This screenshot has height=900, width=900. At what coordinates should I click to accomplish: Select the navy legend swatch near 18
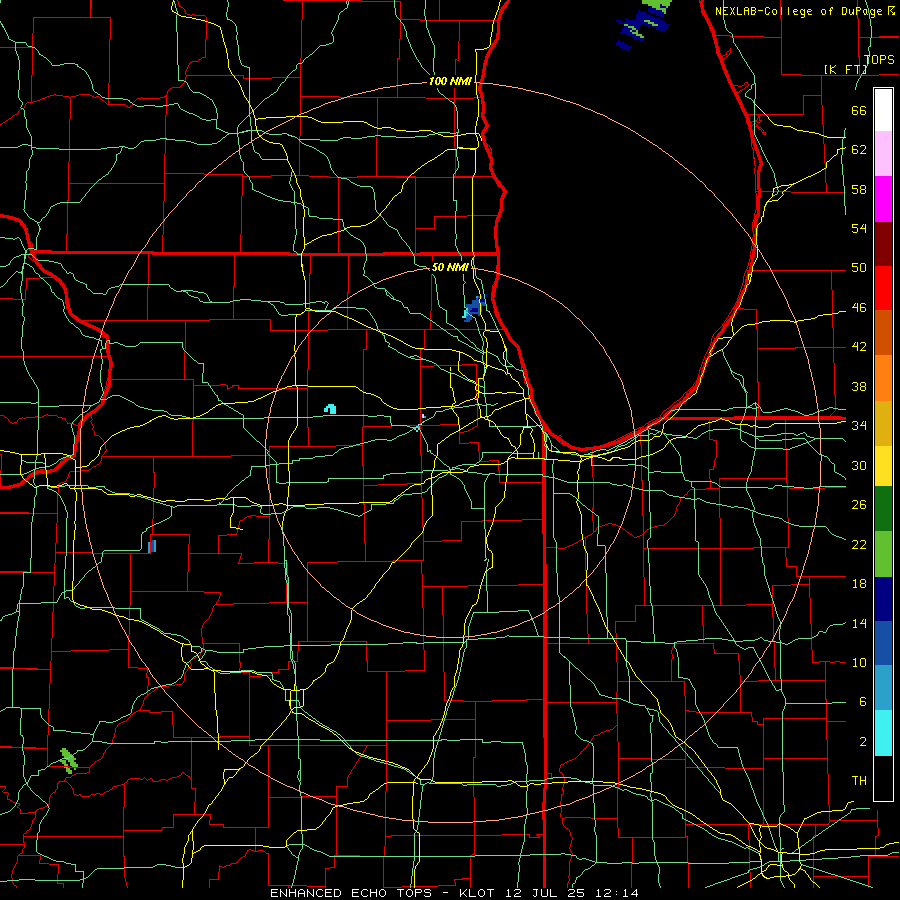pyautogui.click(x=883, y=599)
